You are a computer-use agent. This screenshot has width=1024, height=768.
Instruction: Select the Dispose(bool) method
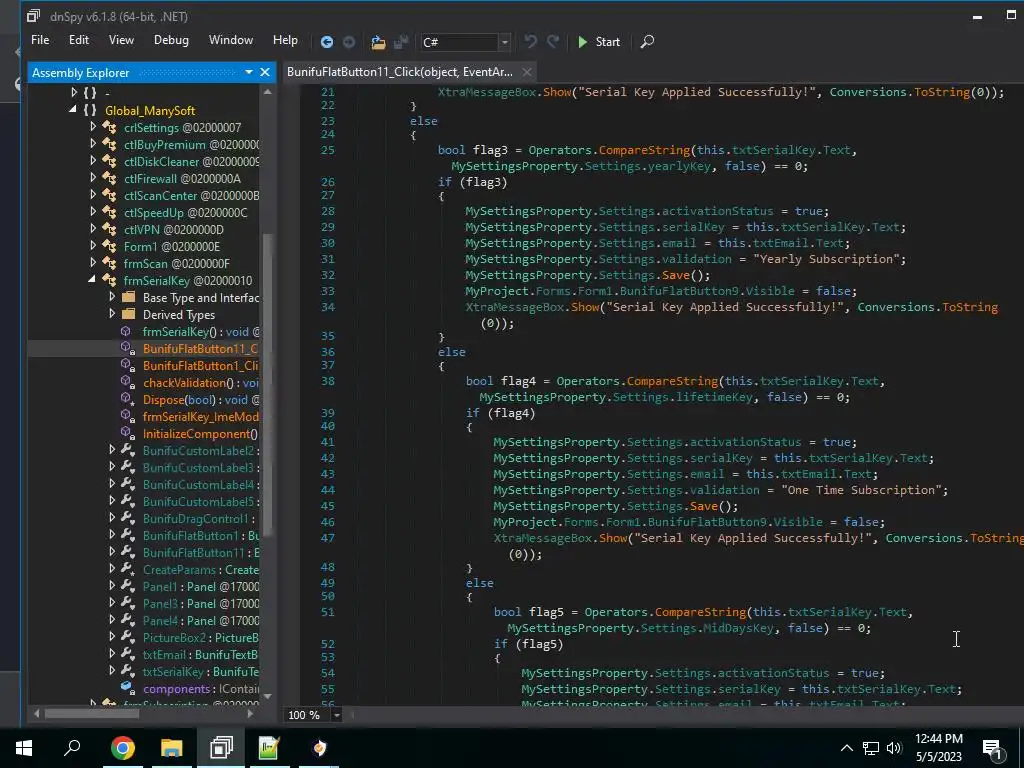(x=200, y=400)
